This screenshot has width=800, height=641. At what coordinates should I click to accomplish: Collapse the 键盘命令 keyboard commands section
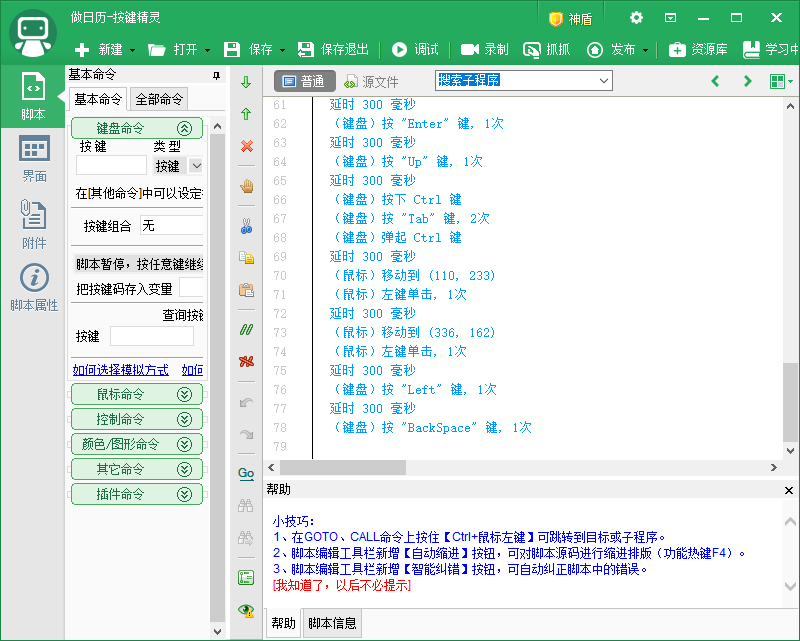(137, 128)
